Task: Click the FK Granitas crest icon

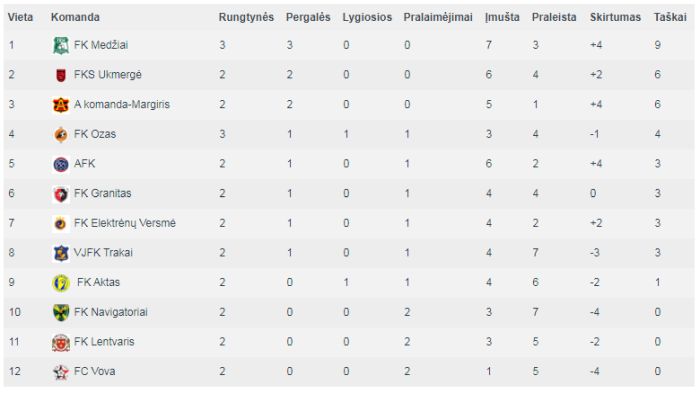Action: [61, 194]
